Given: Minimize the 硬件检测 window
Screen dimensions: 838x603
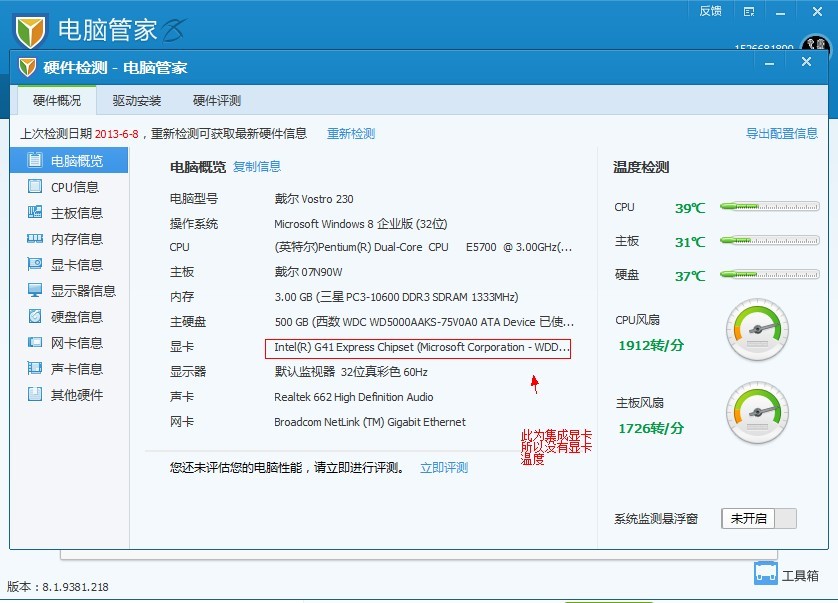Looking at the screenshot, I should pos(769,64).
